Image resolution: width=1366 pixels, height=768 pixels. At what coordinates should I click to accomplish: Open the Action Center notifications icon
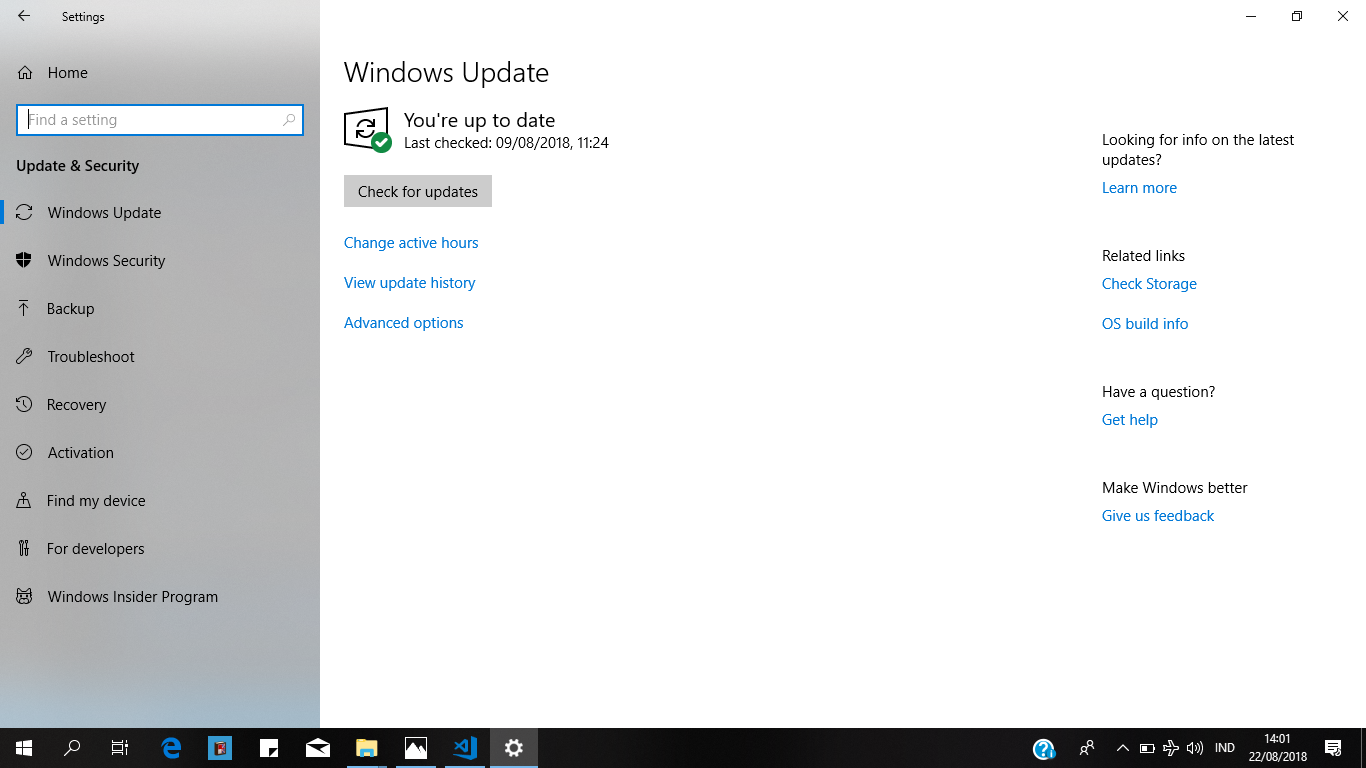[x=1333, y=747]
